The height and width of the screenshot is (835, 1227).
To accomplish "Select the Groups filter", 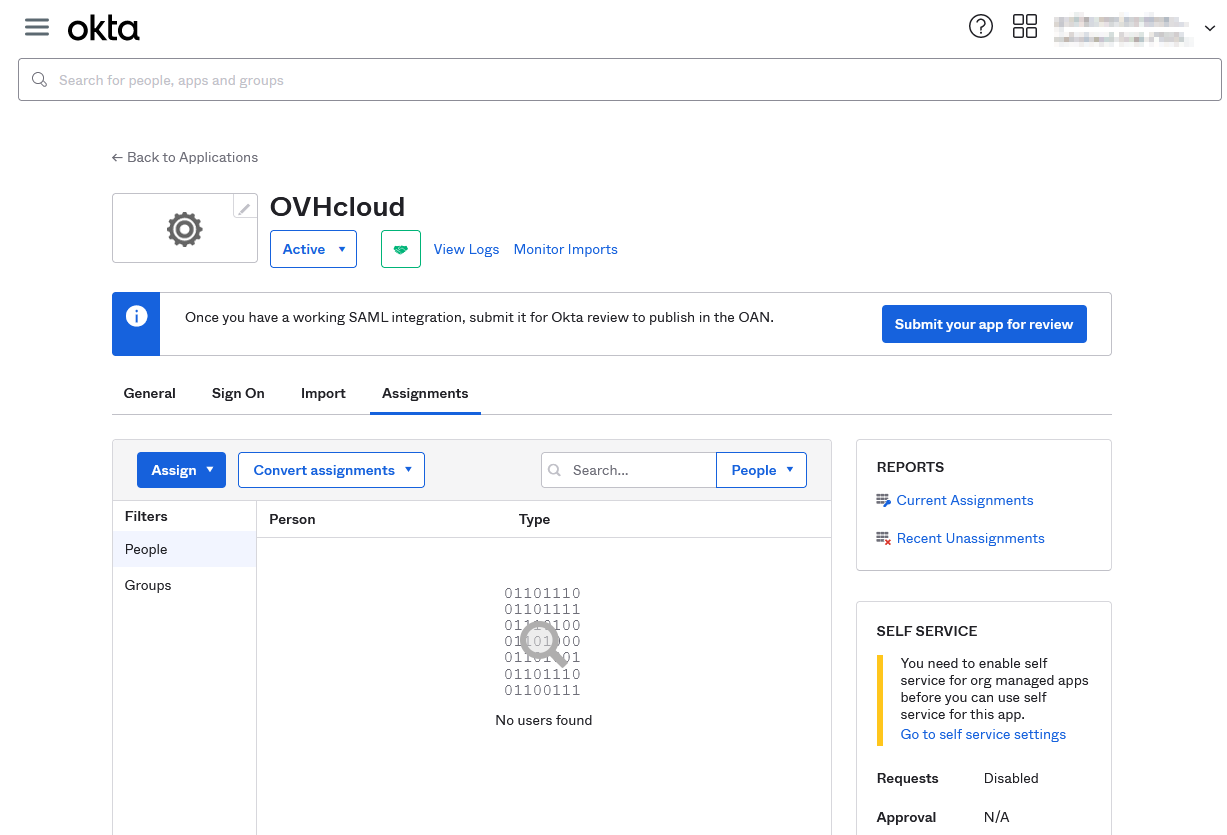I will pyautogui.click(x=148, y=585).
